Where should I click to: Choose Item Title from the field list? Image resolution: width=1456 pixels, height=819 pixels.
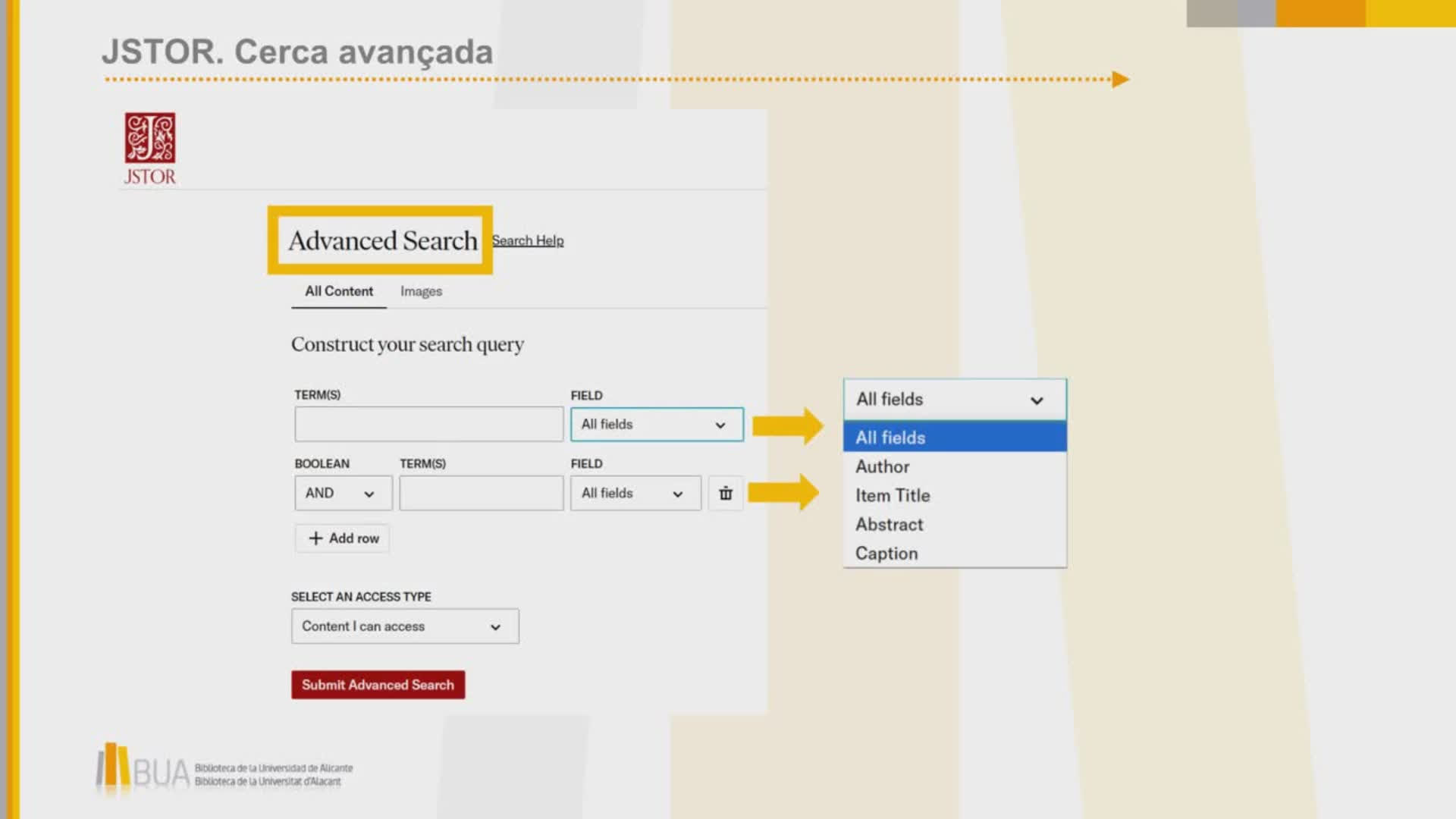coord(893,496)
